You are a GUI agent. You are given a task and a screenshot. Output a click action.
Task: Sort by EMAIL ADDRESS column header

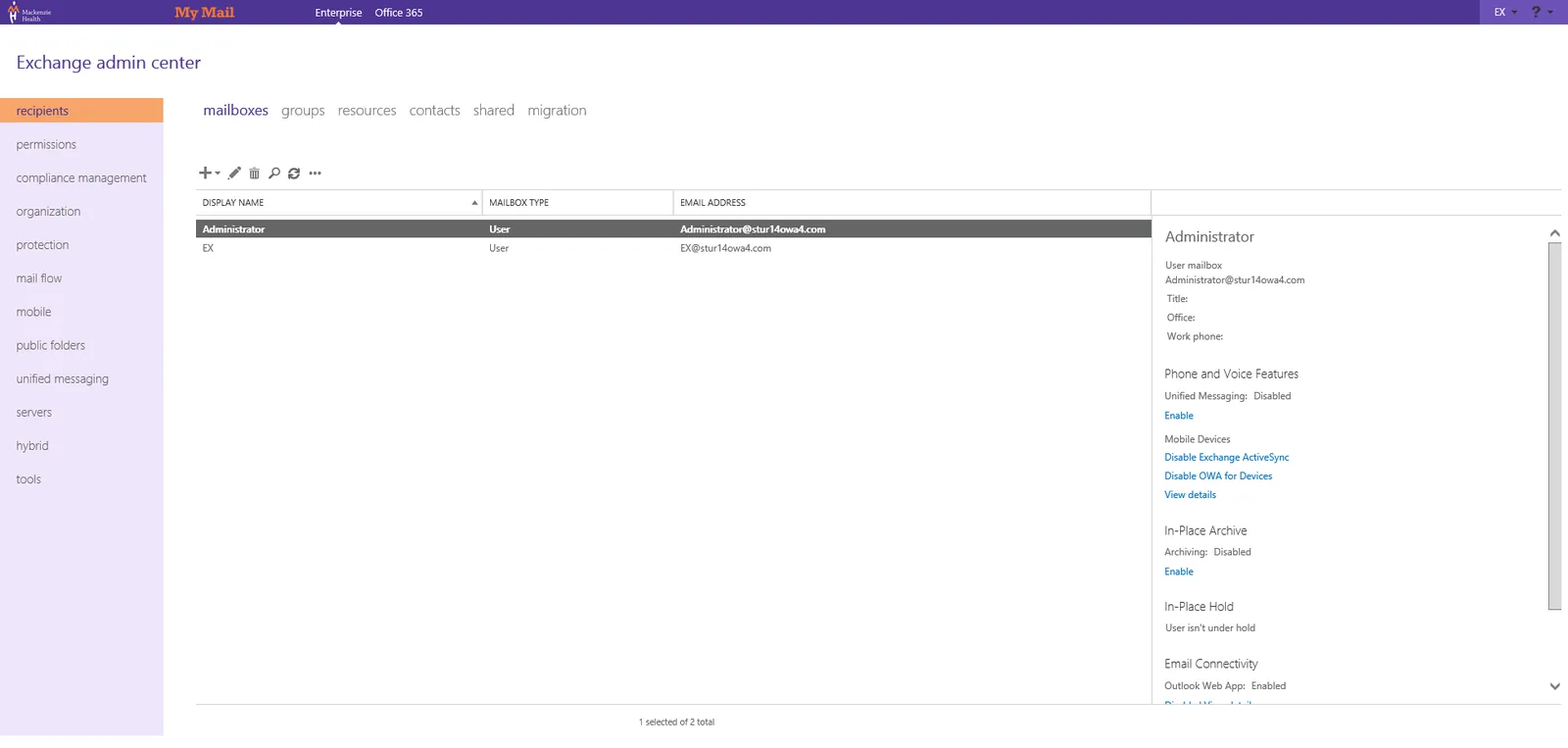click(911, 203)
